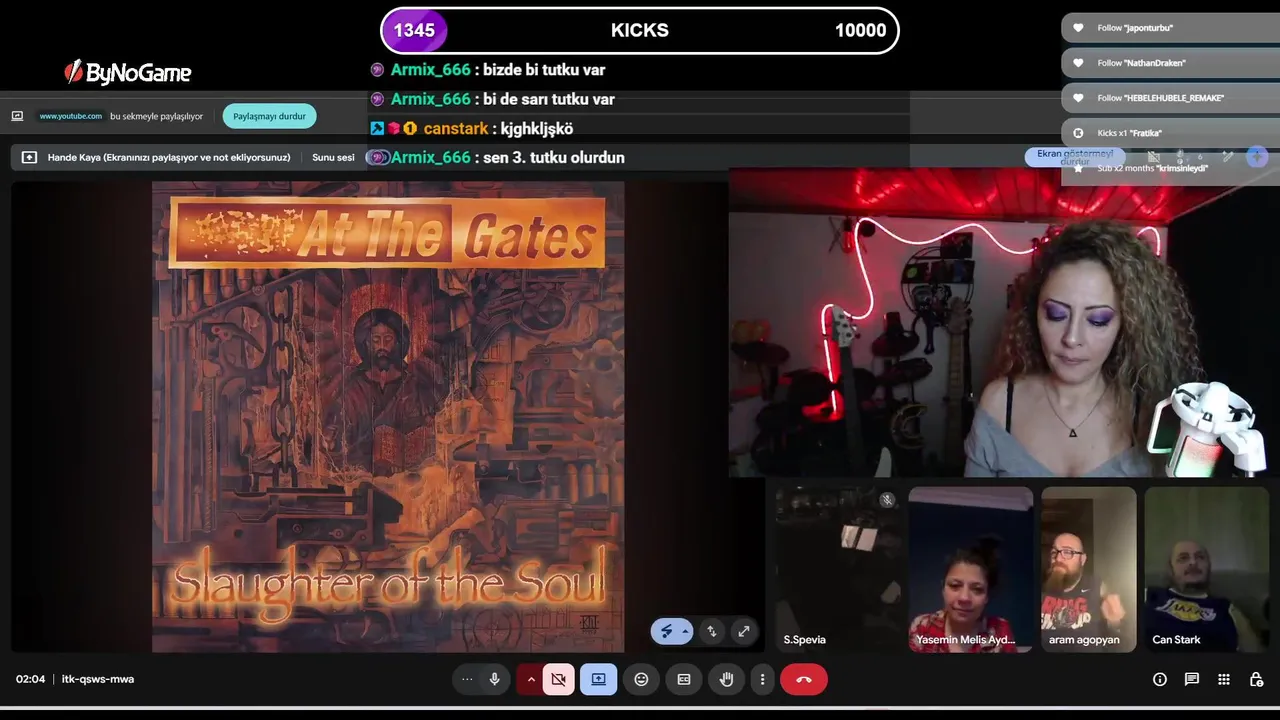Open more options vertical dots menu

coord(762,679)
